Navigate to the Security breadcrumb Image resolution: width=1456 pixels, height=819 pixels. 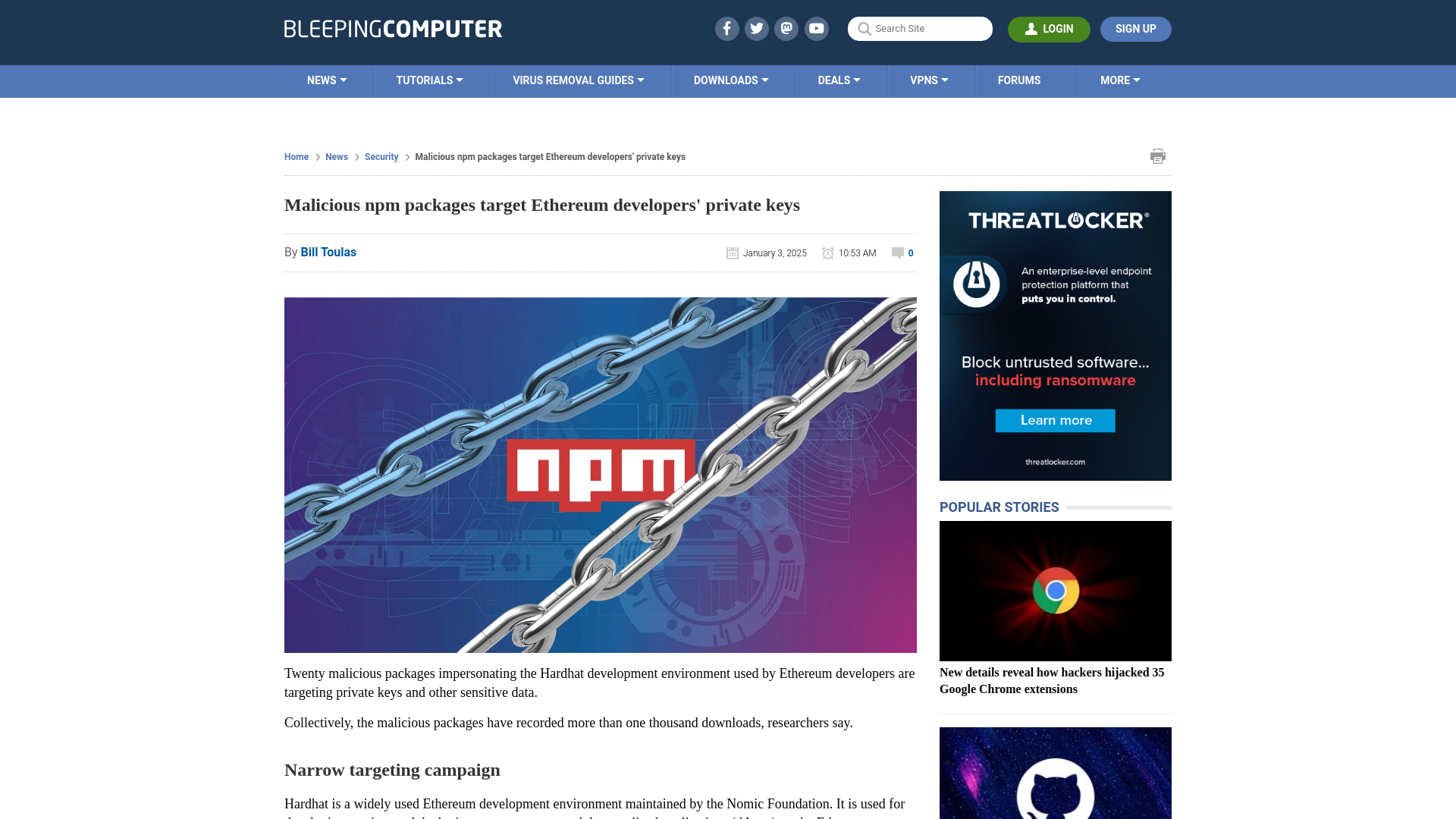coord(381,156)
